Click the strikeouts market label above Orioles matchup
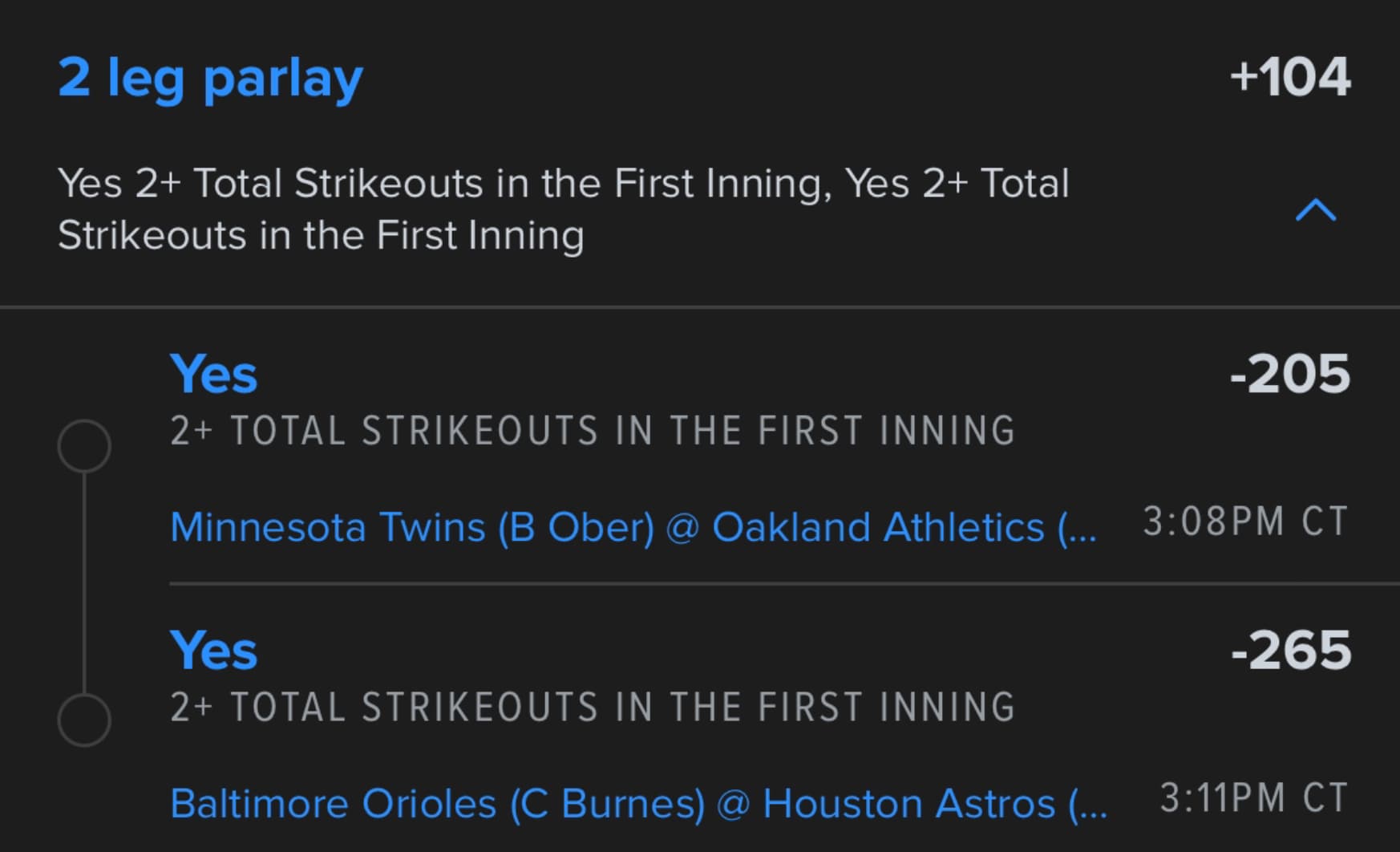The width and height of the screenshot is (1400, 852). pos(592,707)
